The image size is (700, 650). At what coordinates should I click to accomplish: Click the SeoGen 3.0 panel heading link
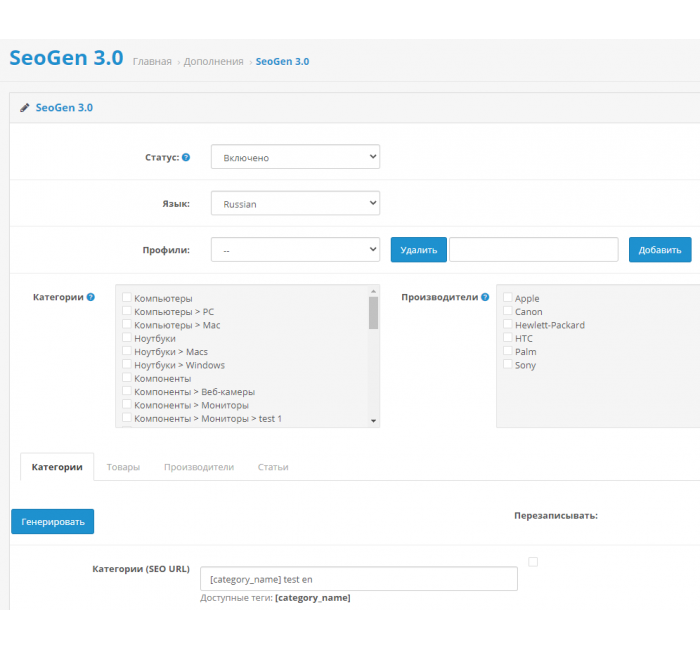64,108
